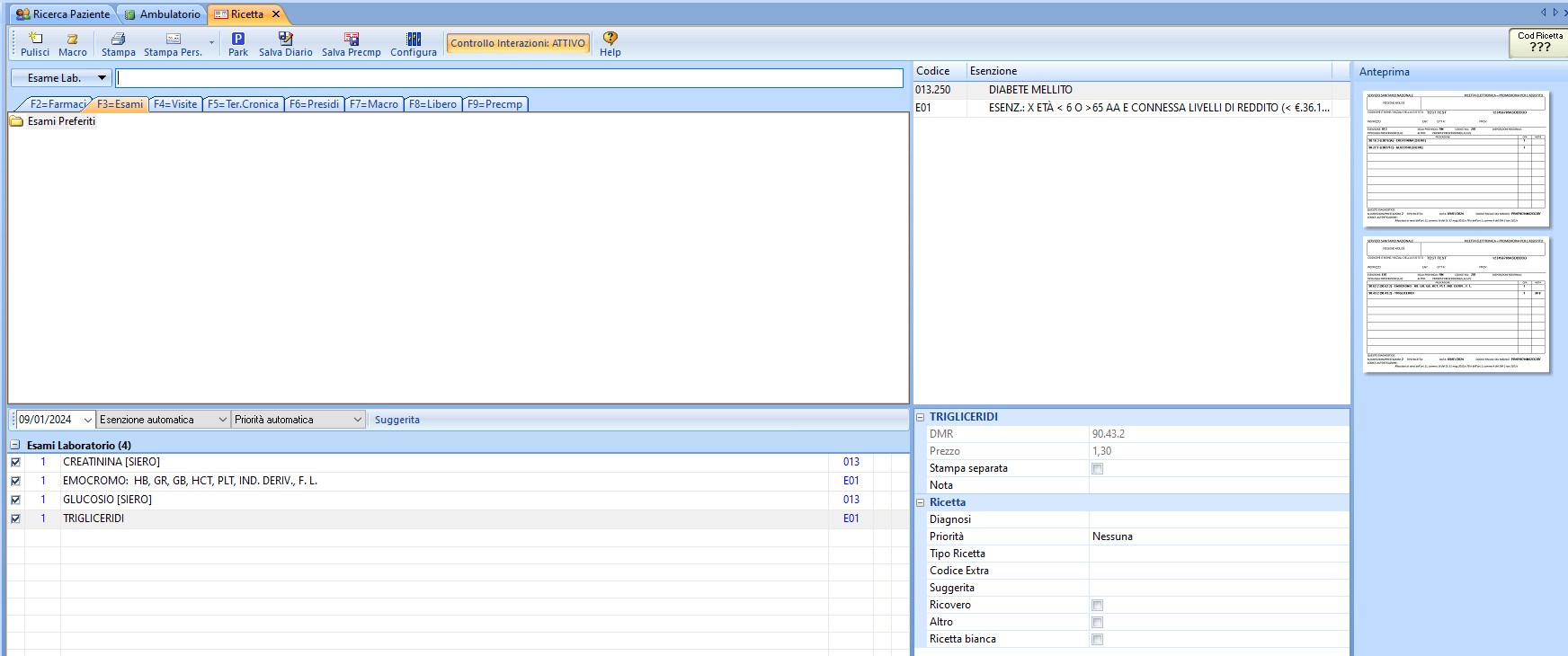
Task: Toggle Controllo Interazioni: ATTIVO button
Action: [x=518, y=43]
